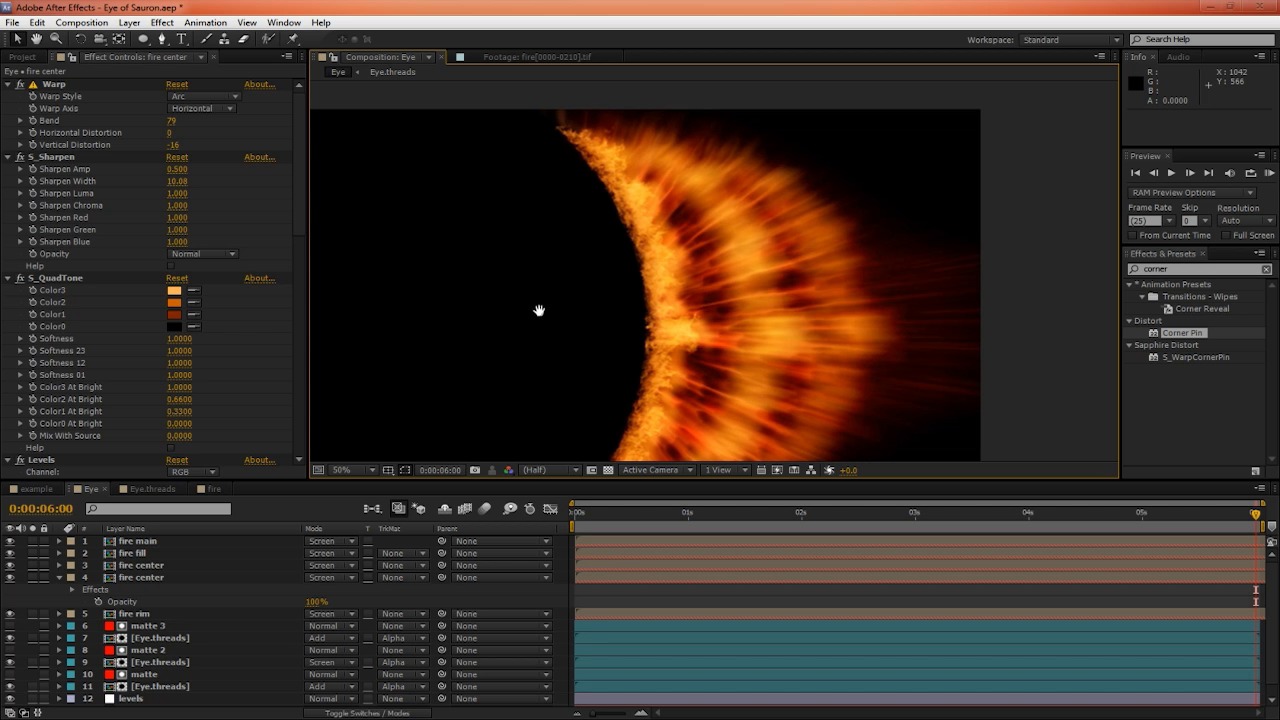This screenshot has width=1280, height=720.
Task: Open the Animation menu
Action: pos(205,22)
